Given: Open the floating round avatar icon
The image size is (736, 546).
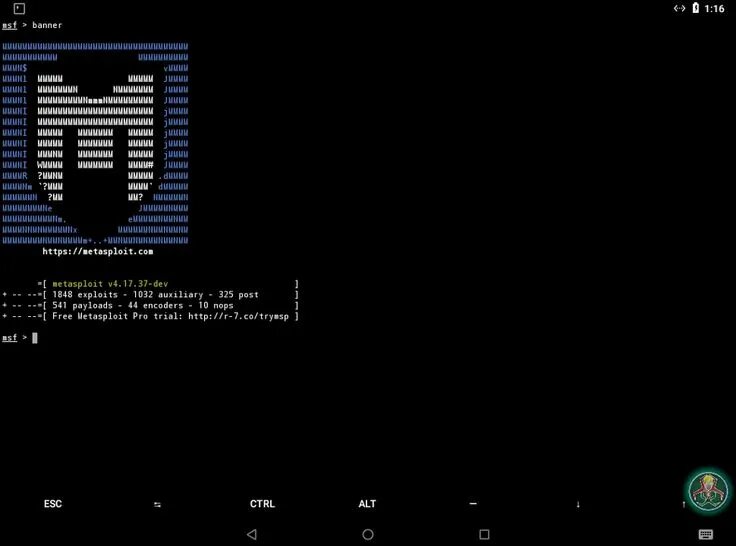Looking at the screenshot, I should tap(708, 492).
